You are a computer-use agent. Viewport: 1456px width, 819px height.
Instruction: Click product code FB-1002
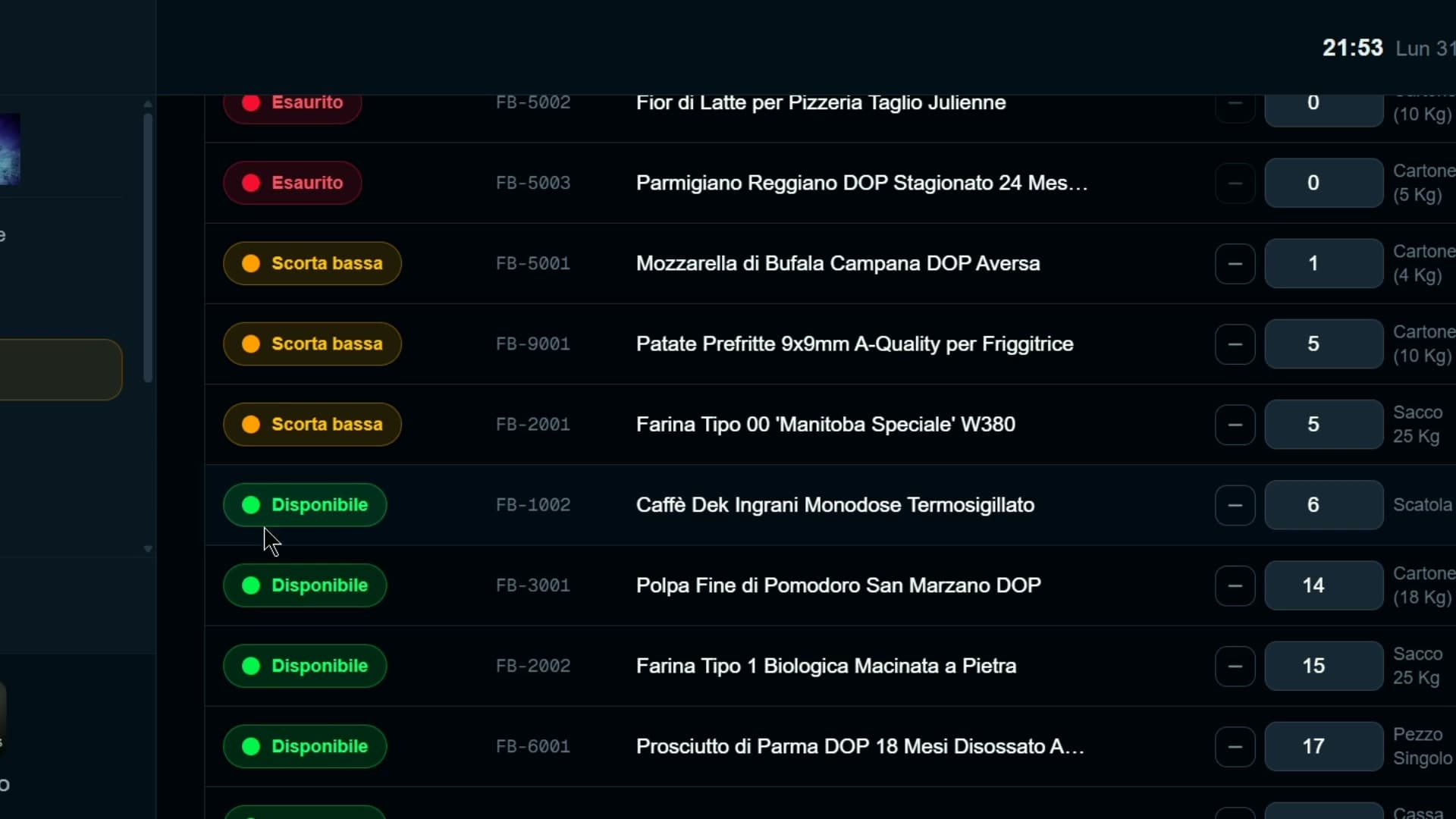point(533,505)
